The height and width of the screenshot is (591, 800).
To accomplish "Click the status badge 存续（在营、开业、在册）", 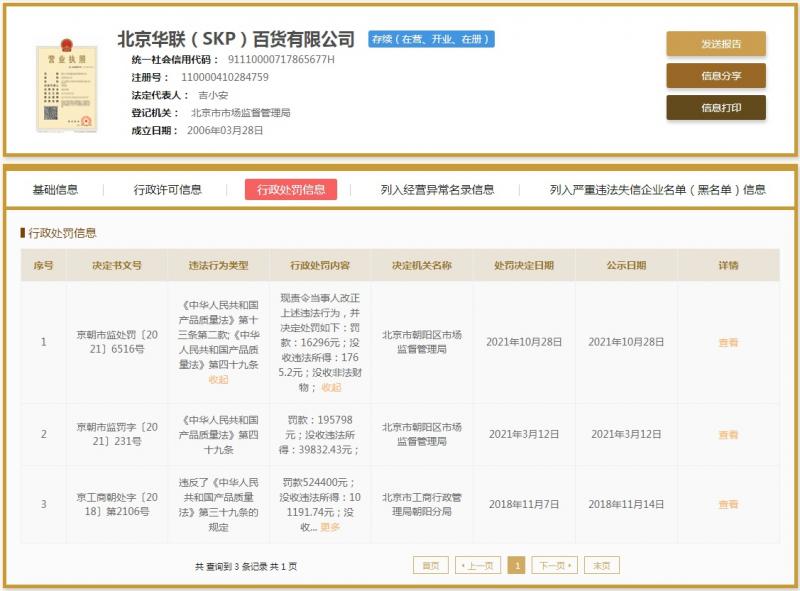I will tap(431, 39).
